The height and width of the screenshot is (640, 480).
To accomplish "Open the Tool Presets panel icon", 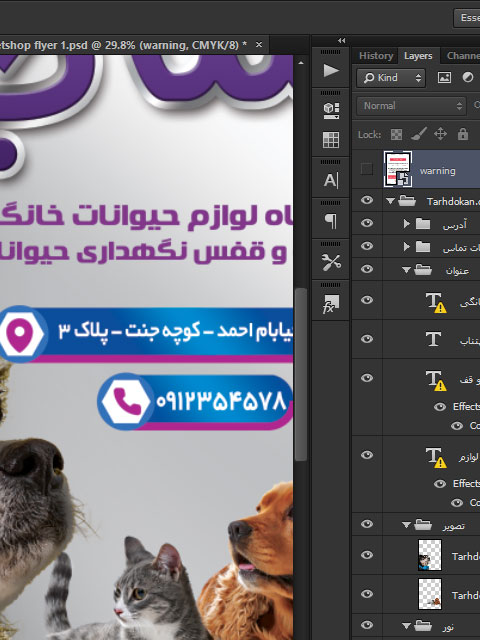I will [331, 262].
